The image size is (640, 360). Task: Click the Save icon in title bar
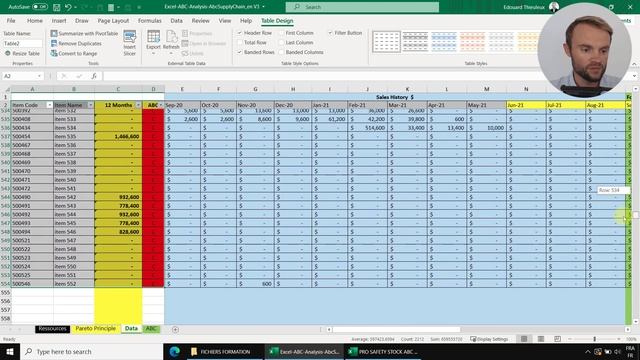click(x=56, y=7)
